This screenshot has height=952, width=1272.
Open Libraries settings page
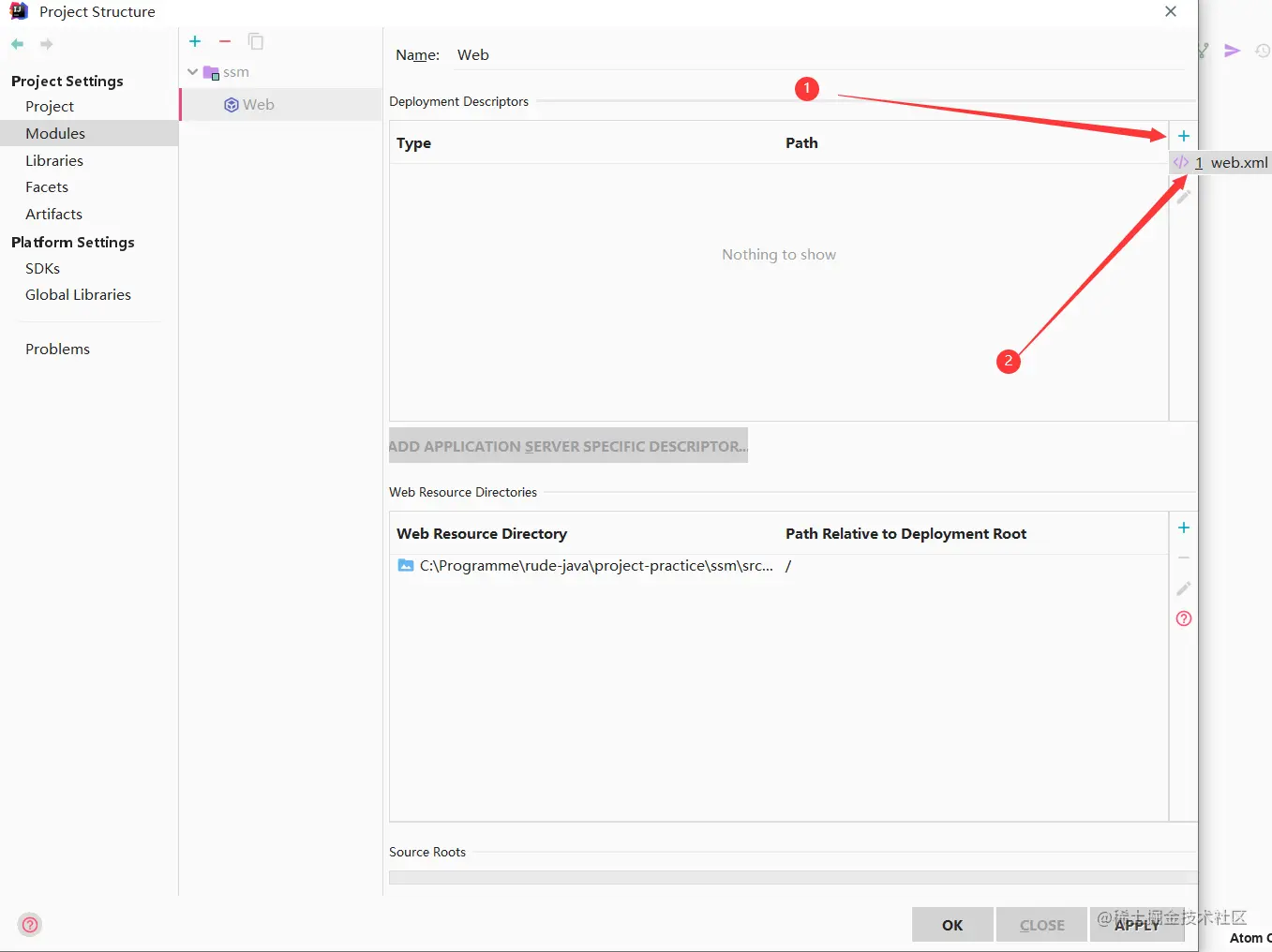pyautogui.click(x=54, y=161)
